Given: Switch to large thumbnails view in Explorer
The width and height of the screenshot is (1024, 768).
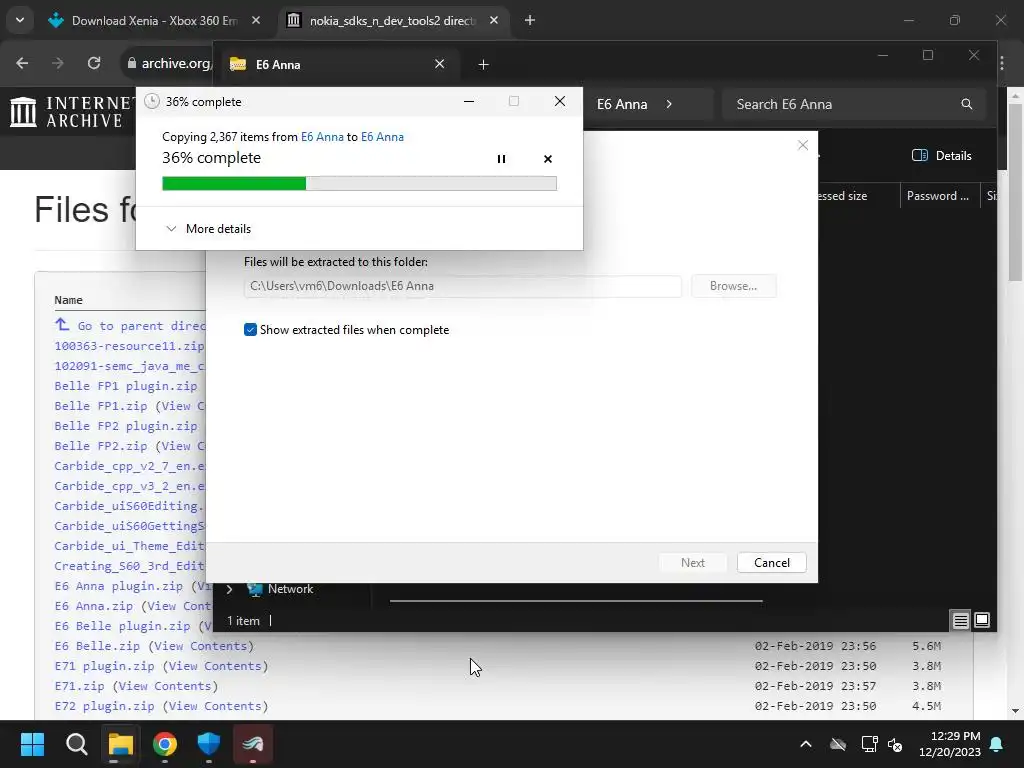Looking at the screenshot, I should (982, 620).
